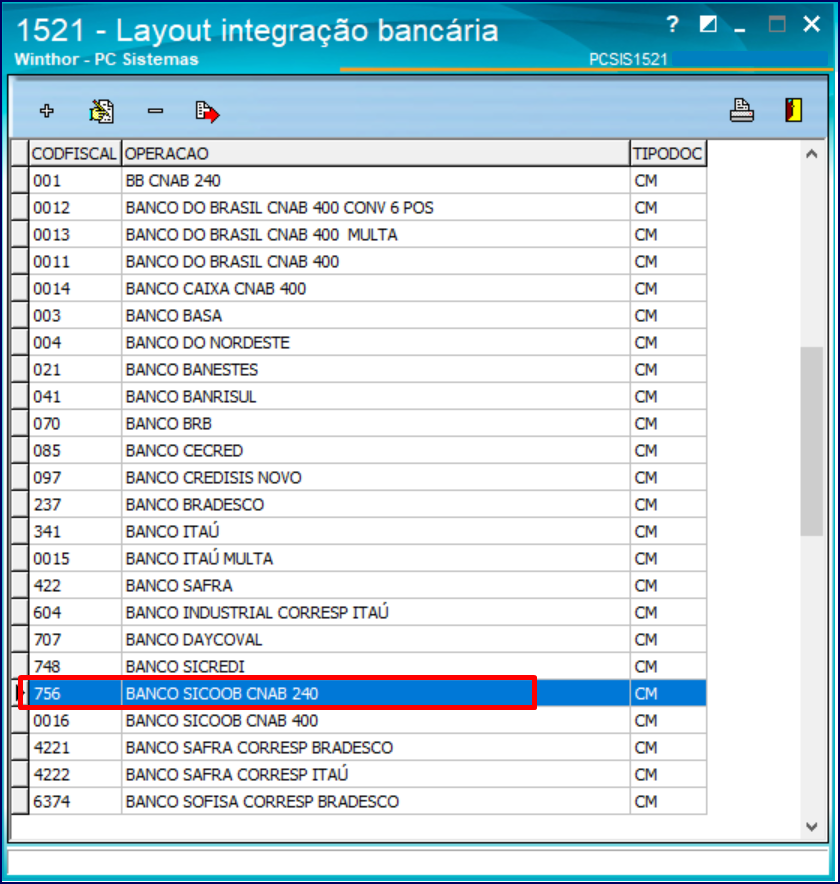Click code cell 4221
Viewport: 840px width, 884px height.
(x=75, y=748)
